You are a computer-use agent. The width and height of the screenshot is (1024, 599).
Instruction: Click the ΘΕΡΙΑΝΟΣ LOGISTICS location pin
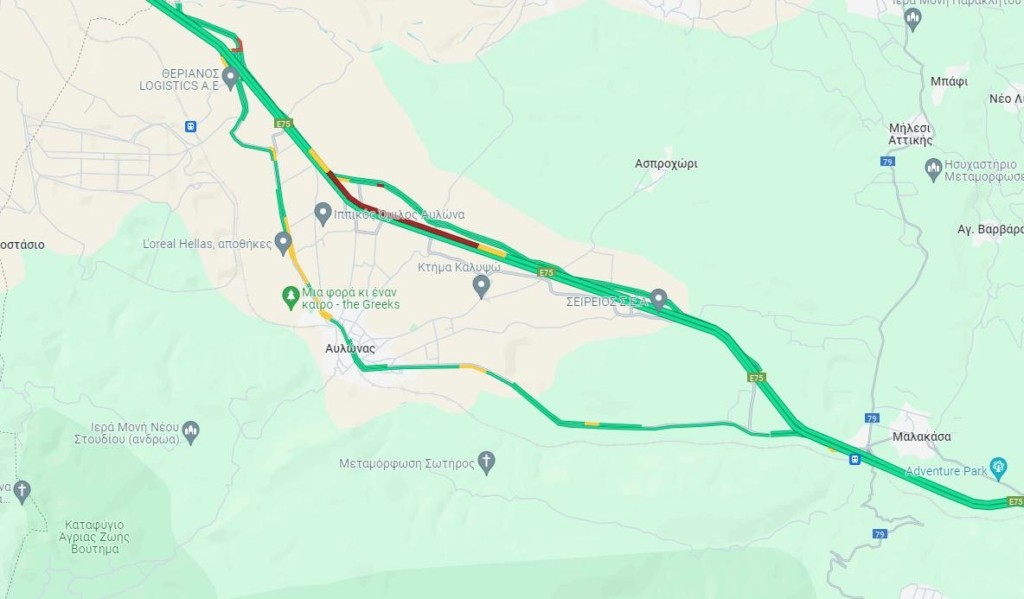pos(229,78)
